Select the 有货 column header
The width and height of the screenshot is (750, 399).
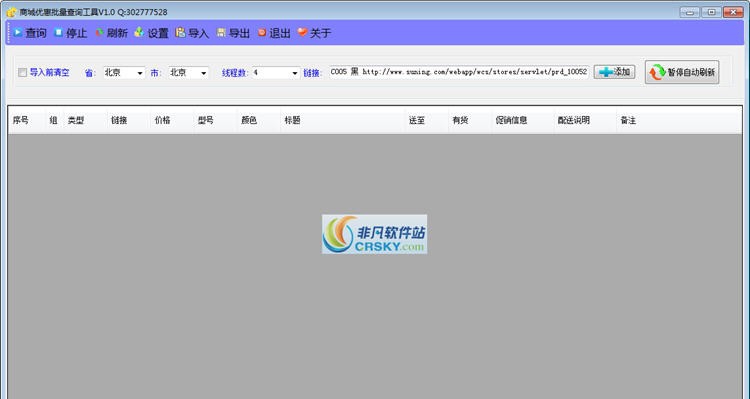[x=470, y=120]
